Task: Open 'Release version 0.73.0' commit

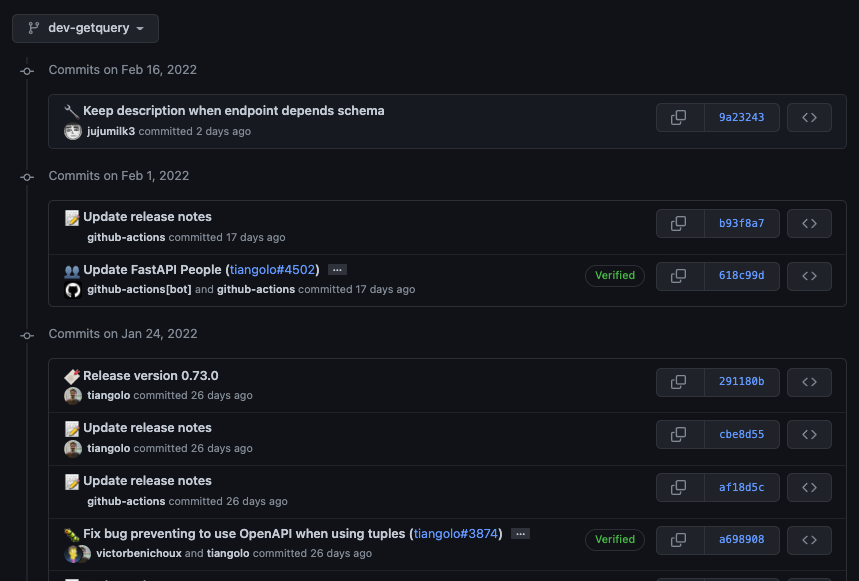Action: 151,376
